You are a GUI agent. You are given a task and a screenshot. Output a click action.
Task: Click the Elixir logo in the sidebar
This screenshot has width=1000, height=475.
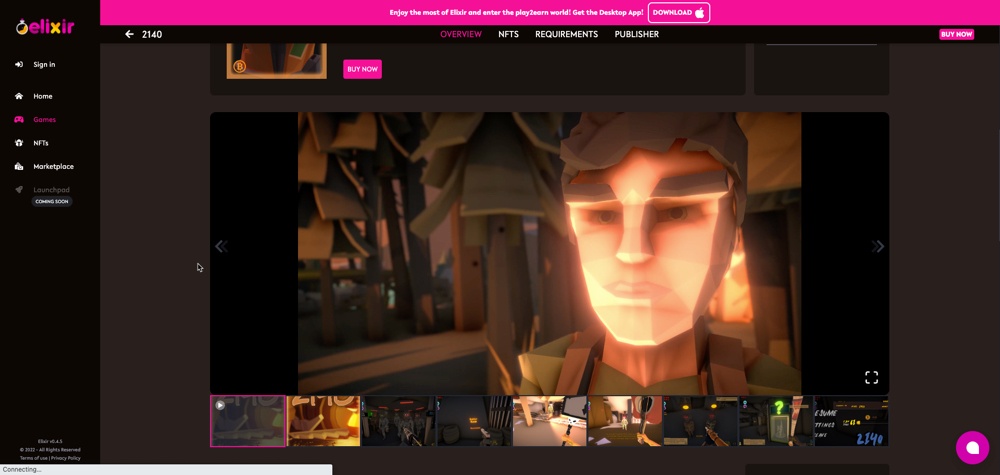[45, 27]
